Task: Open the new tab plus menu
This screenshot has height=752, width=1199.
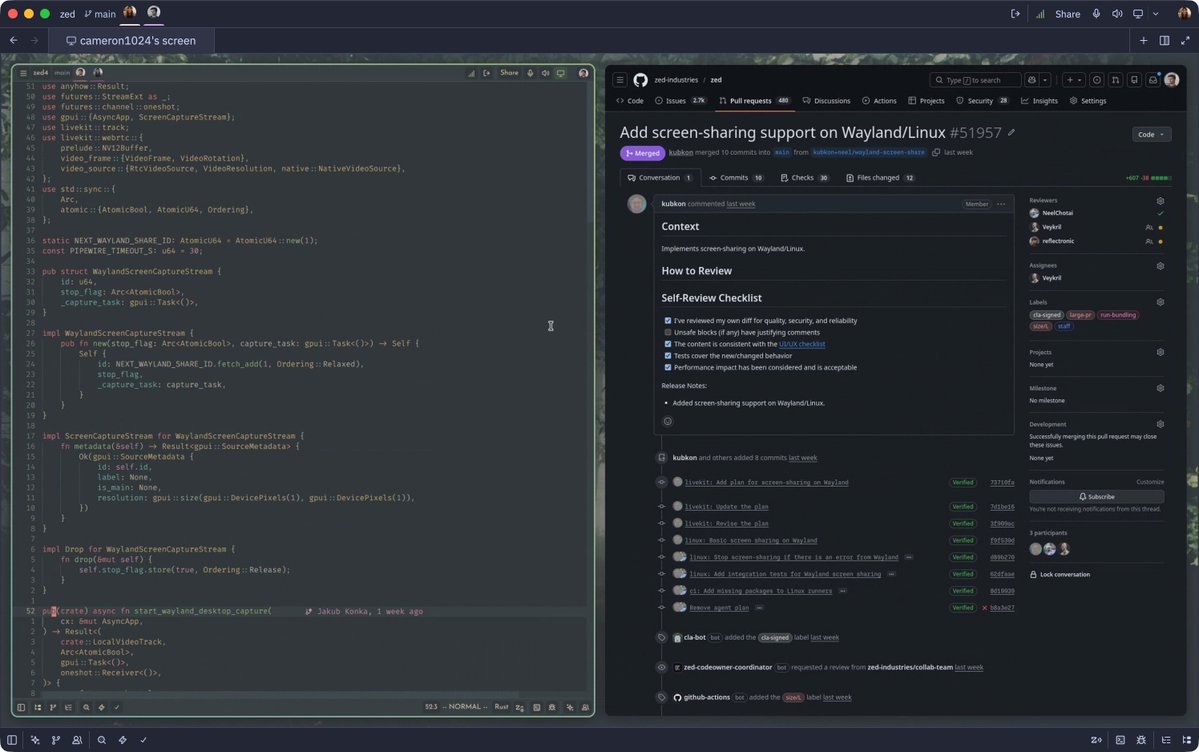Action: (x=1143, y=41)
